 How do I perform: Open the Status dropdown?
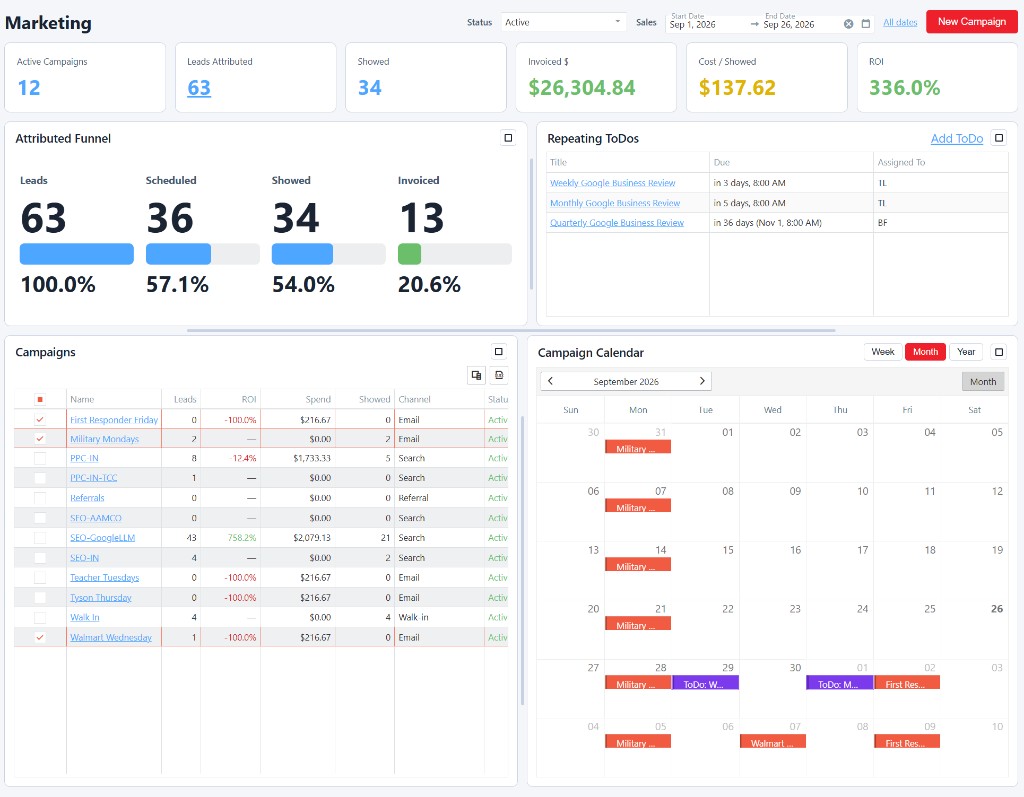point(563,22)
